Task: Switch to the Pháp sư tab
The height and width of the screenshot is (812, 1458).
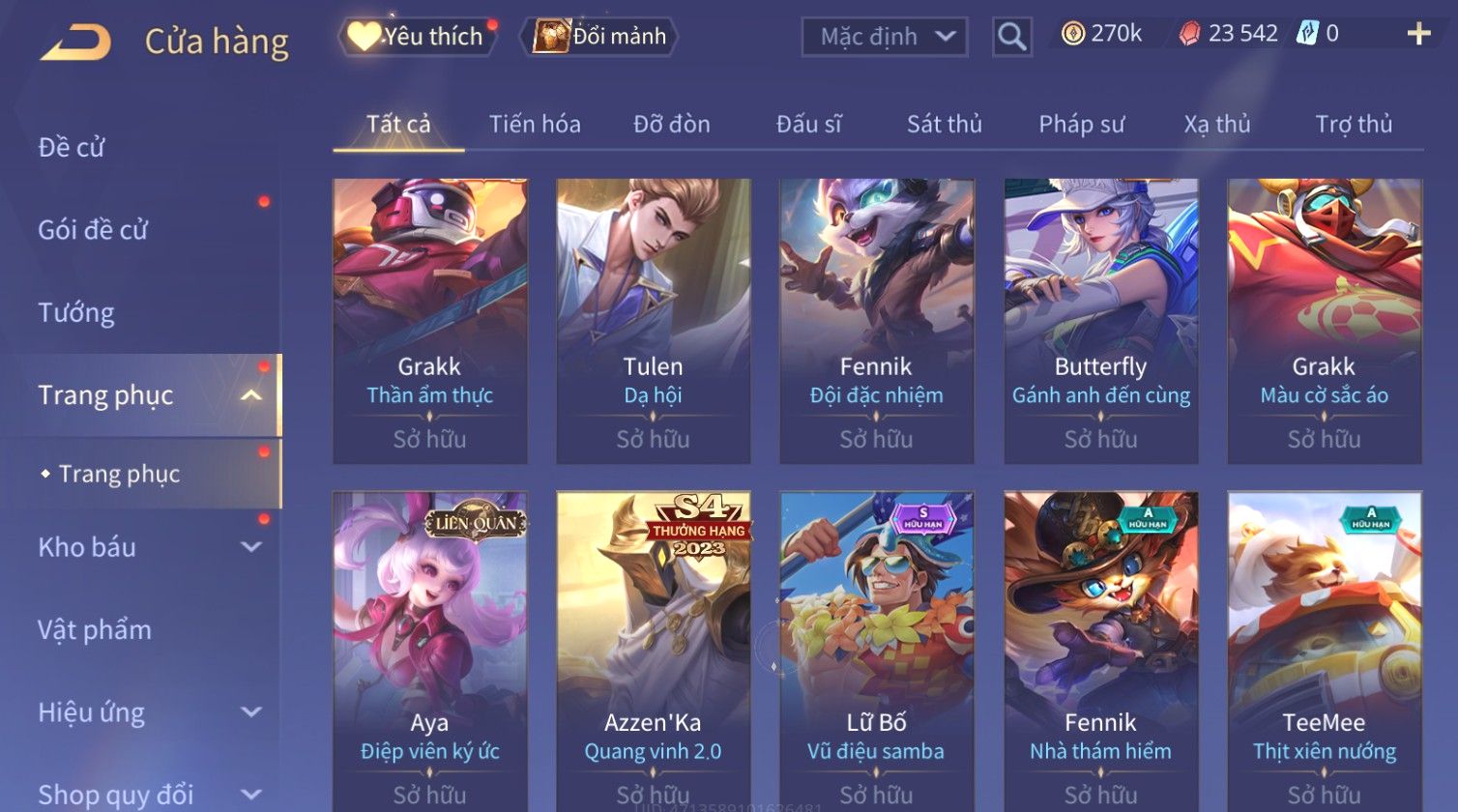Action: click(x=1081, y=124)
